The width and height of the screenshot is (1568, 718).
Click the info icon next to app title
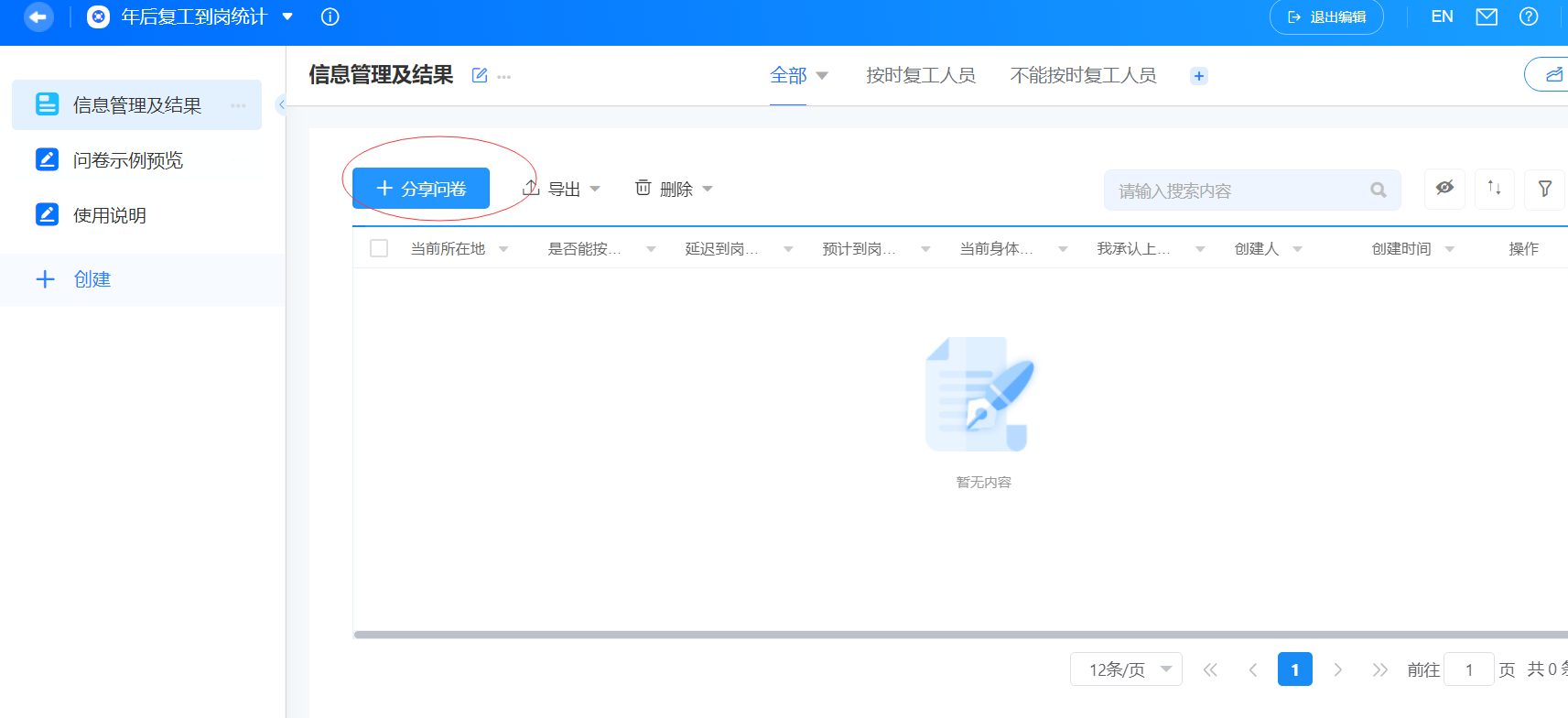(330, 16)
